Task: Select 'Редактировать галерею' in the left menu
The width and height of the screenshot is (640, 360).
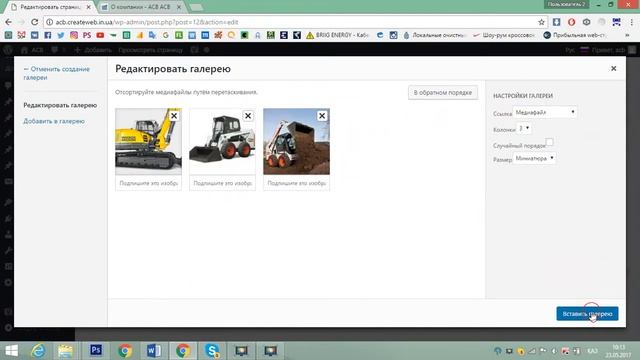Action: (60, 105)
